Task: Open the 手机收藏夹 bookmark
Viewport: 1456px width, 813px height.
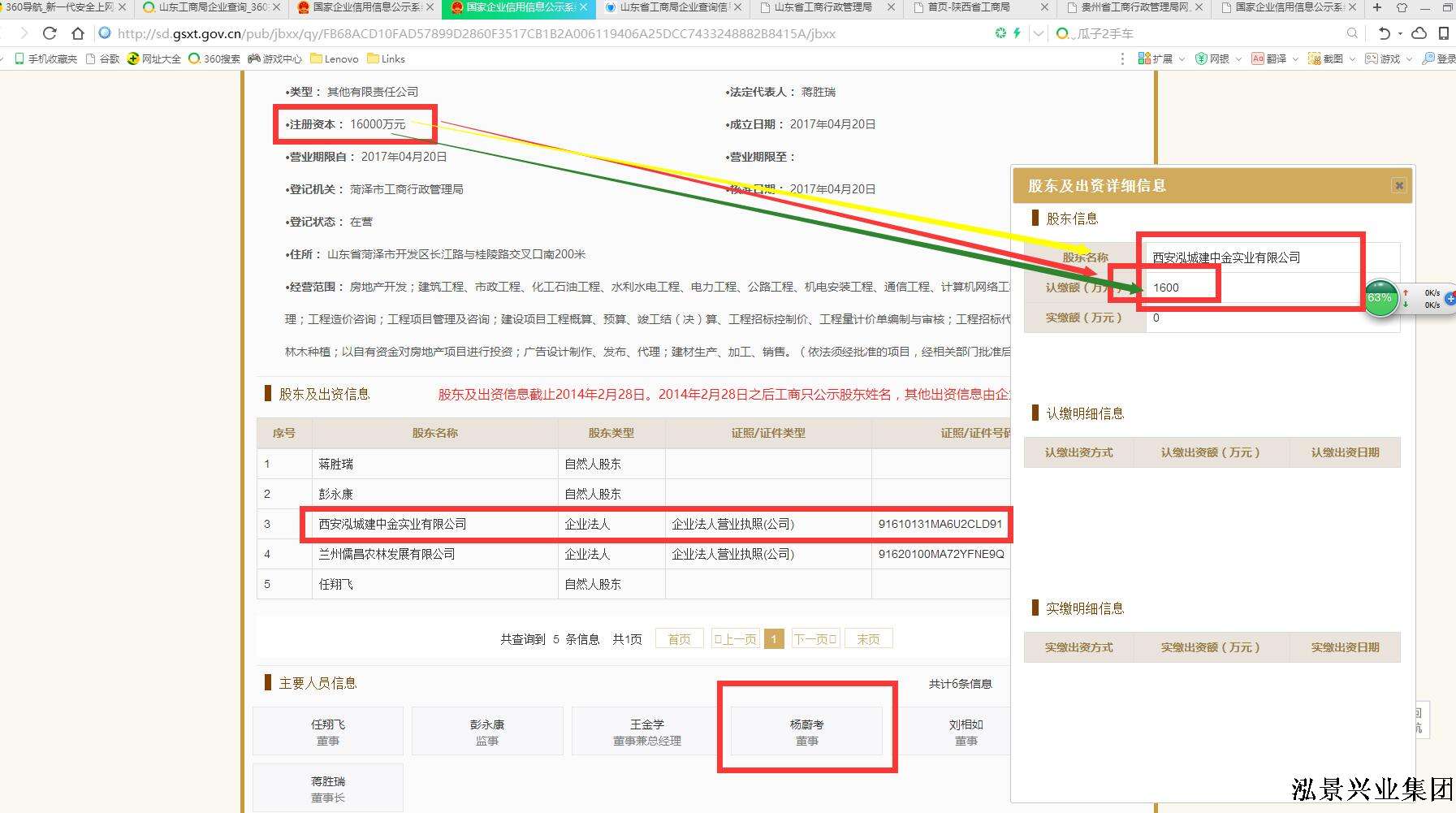Action: (x=46, y=59)
